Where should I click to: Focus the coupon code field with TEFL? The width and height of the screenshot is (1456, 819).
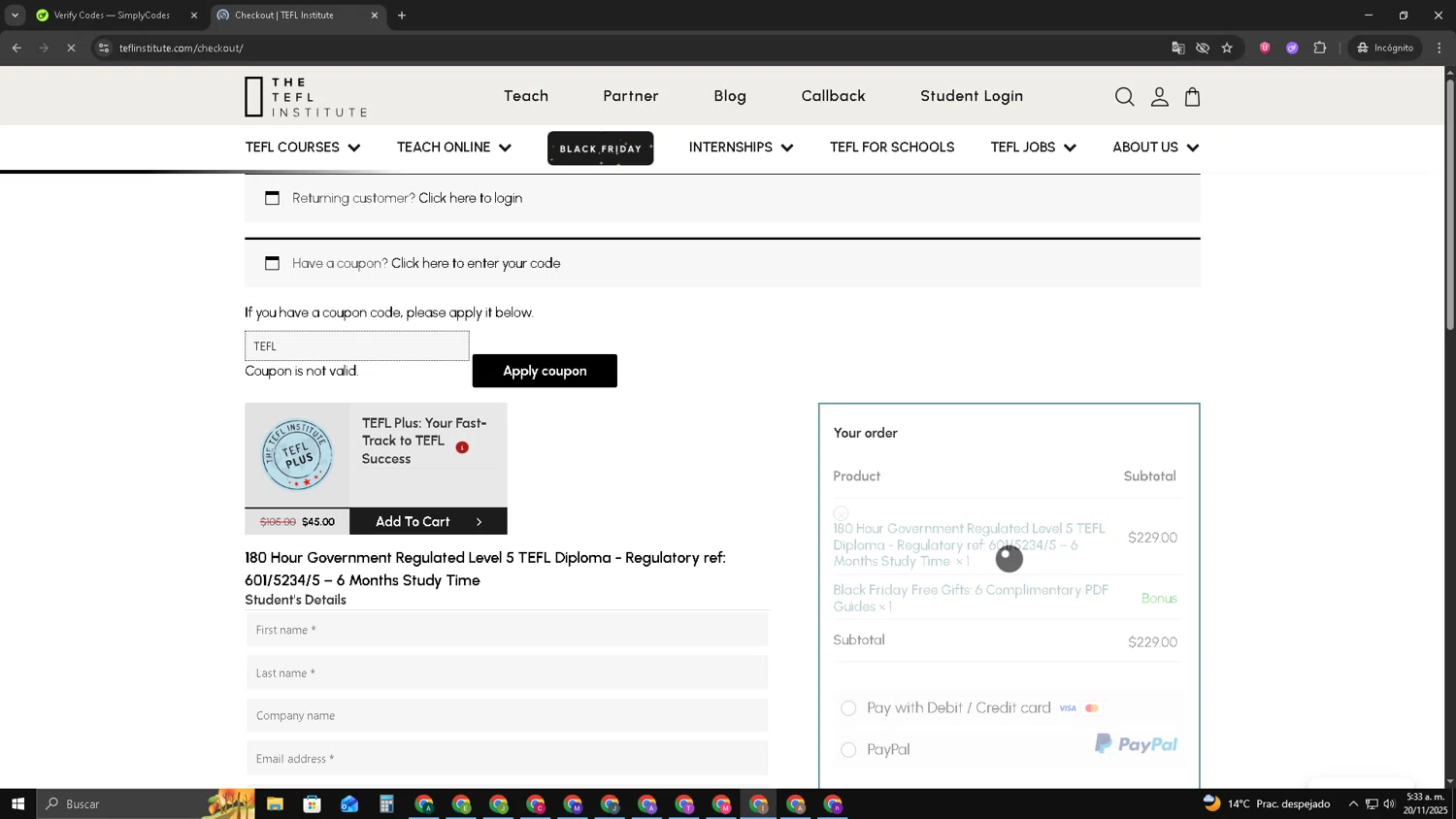[x=357, y=346]
